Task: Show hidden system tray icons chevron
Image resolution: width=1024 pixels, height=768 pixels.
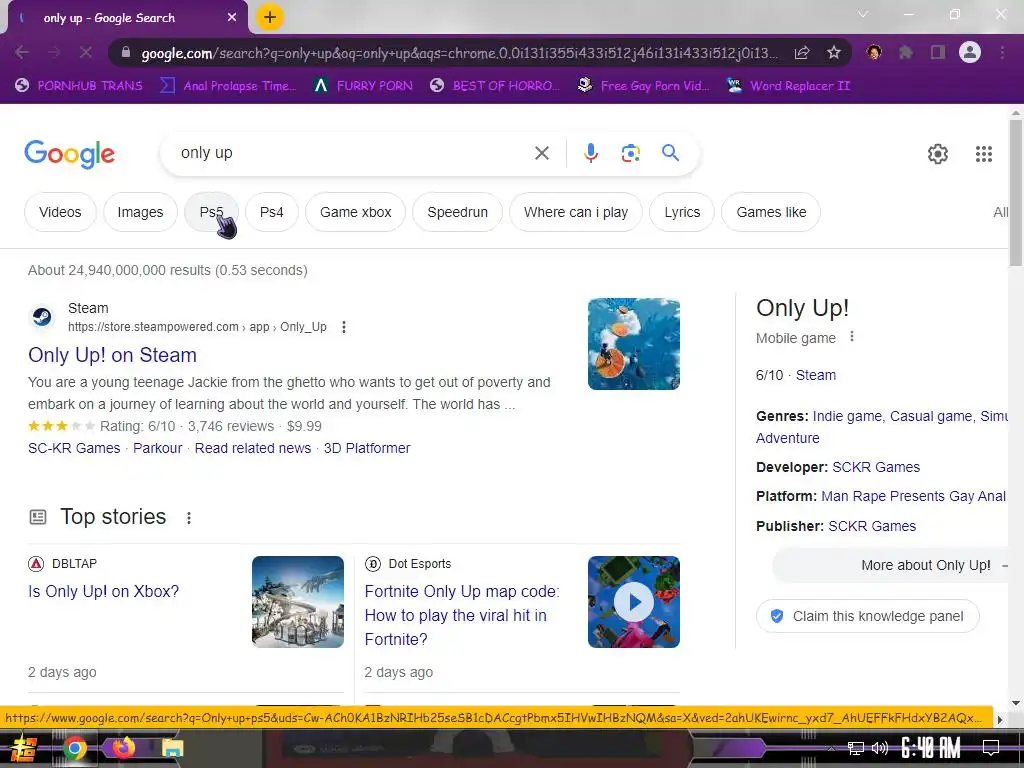Action: pyautogui.click(x=831, y=748)
